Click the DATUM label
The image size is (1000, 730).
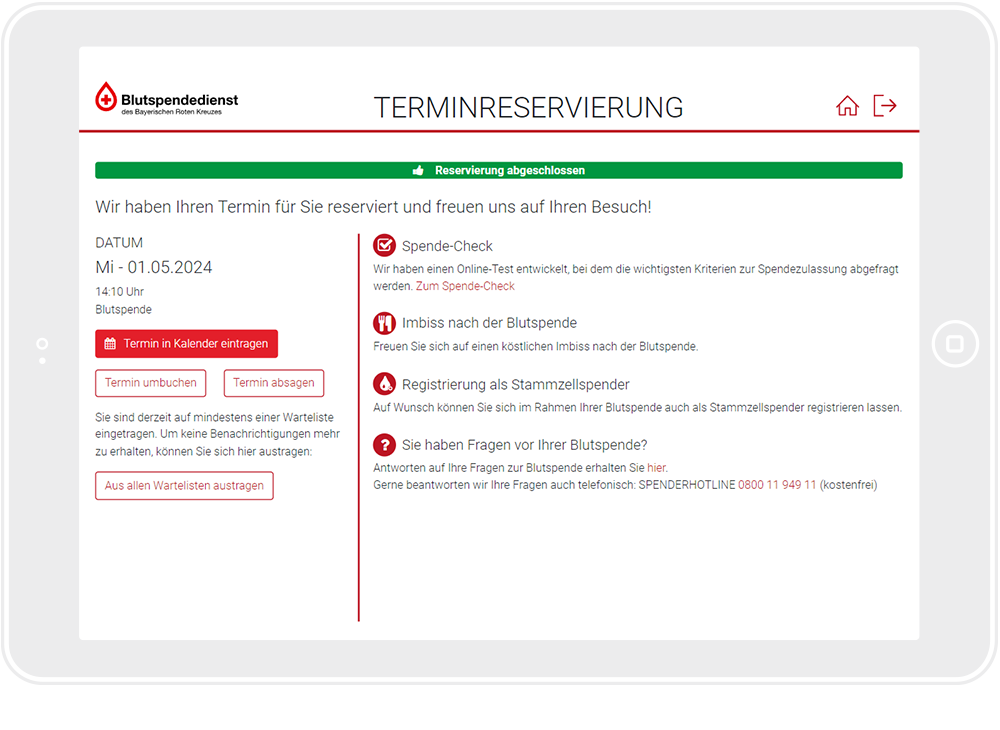click(119, 243)
